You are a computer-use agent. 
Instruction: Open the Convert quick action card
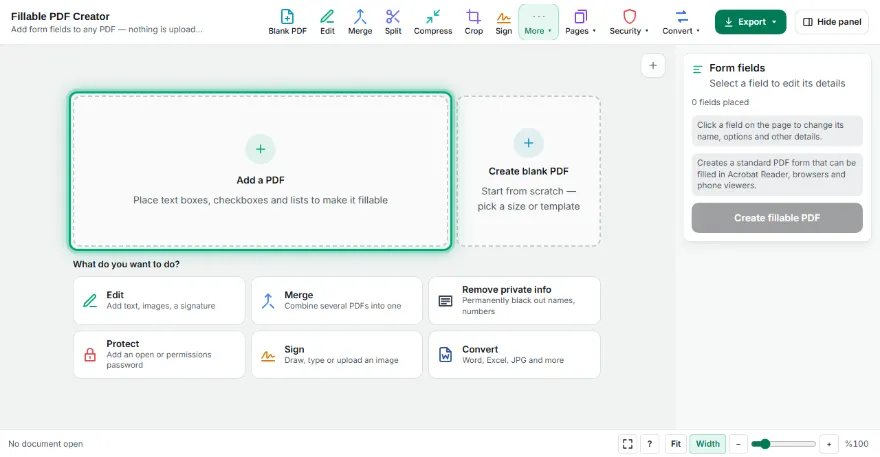point(515,354)
